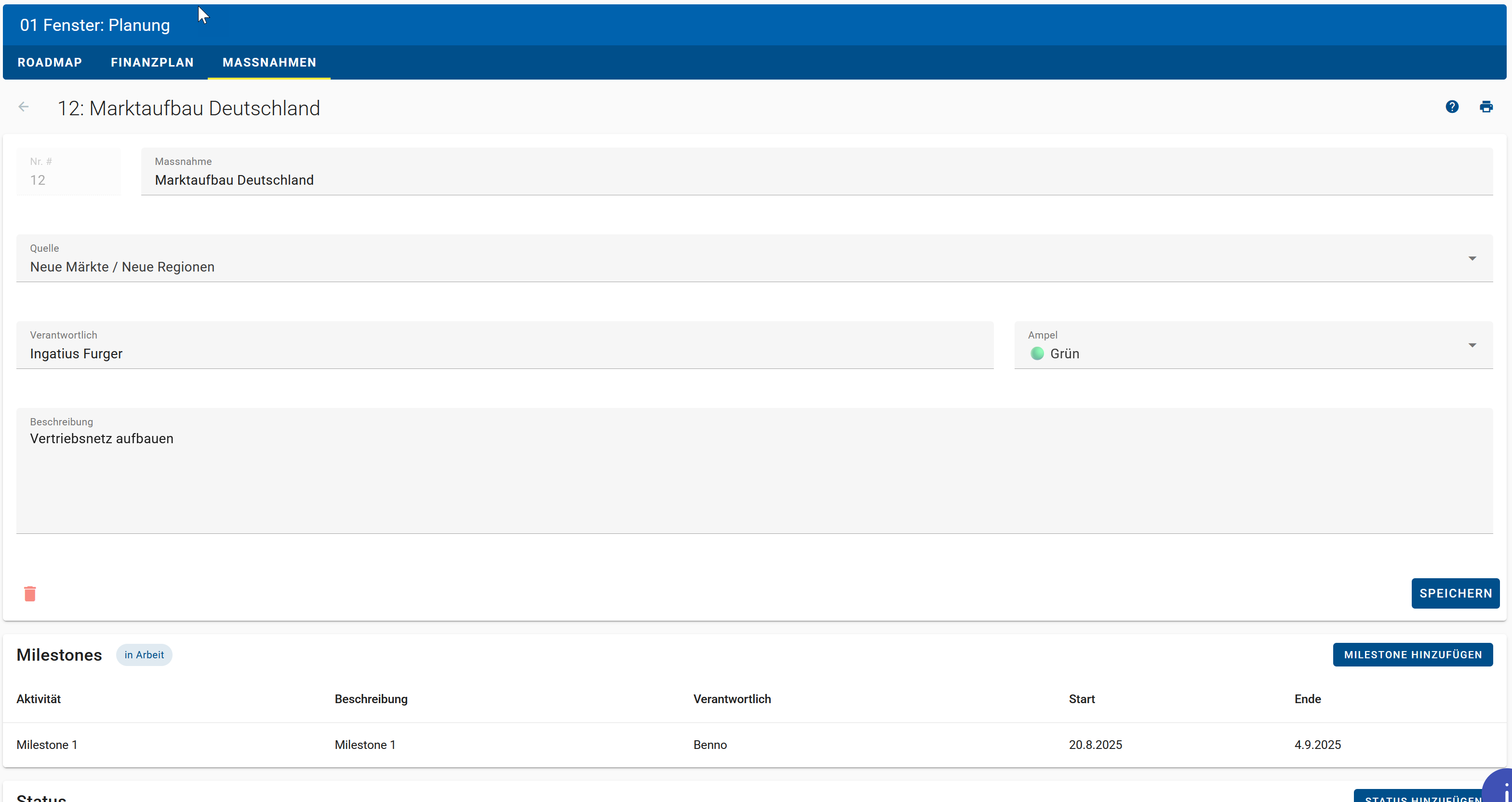Click the Milestone 1 description cell

click(x=365, y=745)
